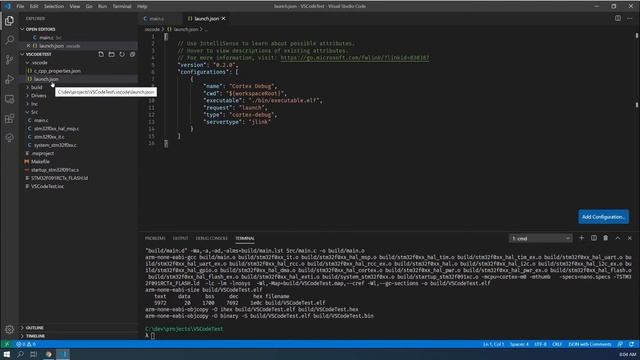Viewport: 640px width, 360px height.
Task: Click Ln 1, Col 1 cursor position
Action: click(x=493, y=344)
